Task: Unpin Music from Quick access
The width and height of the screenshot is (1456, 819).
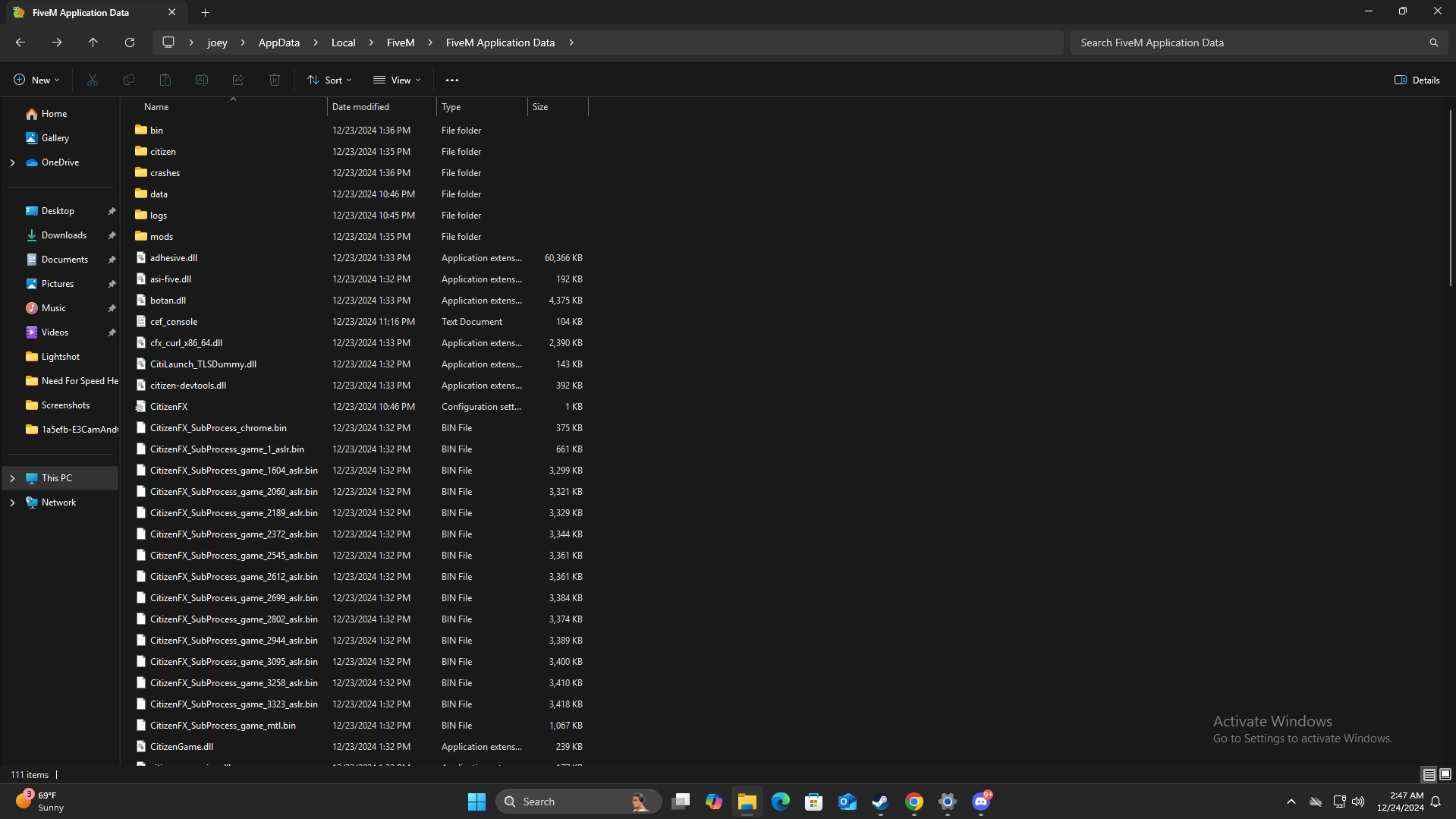Action: (x=112, y=308)
